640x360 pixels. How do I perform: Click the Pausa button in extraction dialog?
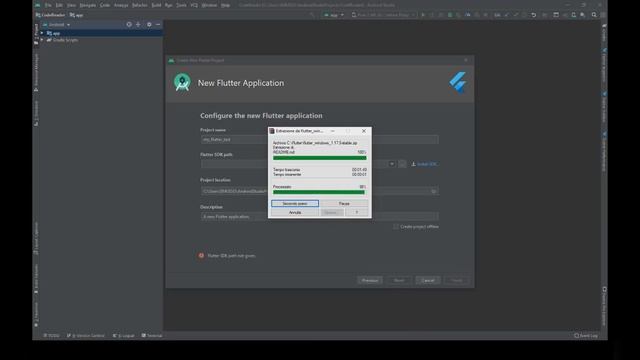[344, 203]
